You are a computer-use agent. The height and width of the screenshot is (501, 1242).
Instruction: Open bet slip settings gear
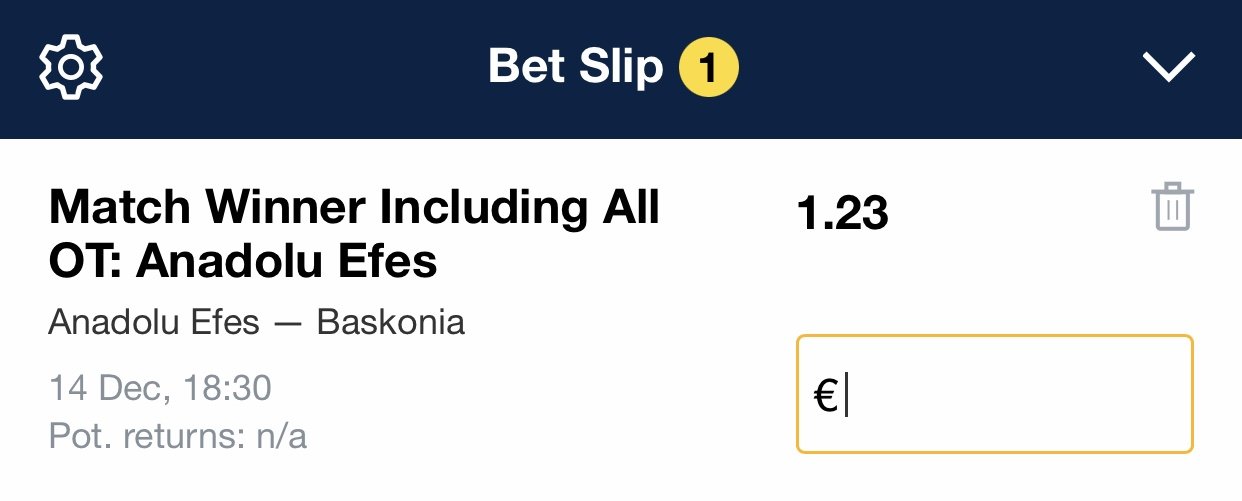pyautogui.click(x=71, y=67)
